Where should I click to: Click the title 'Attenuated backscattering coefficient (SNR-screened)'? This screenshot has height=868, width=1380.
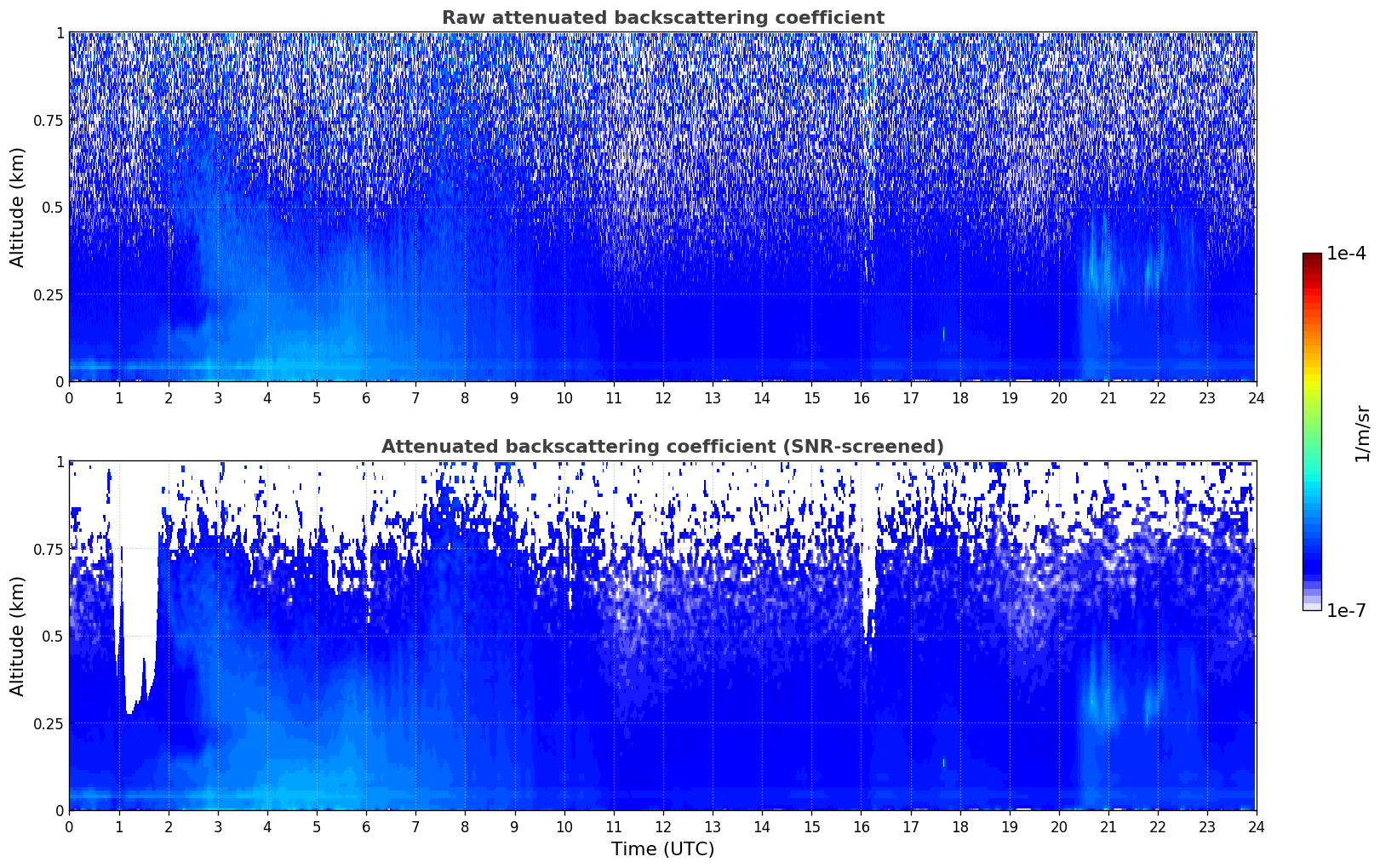662,447
